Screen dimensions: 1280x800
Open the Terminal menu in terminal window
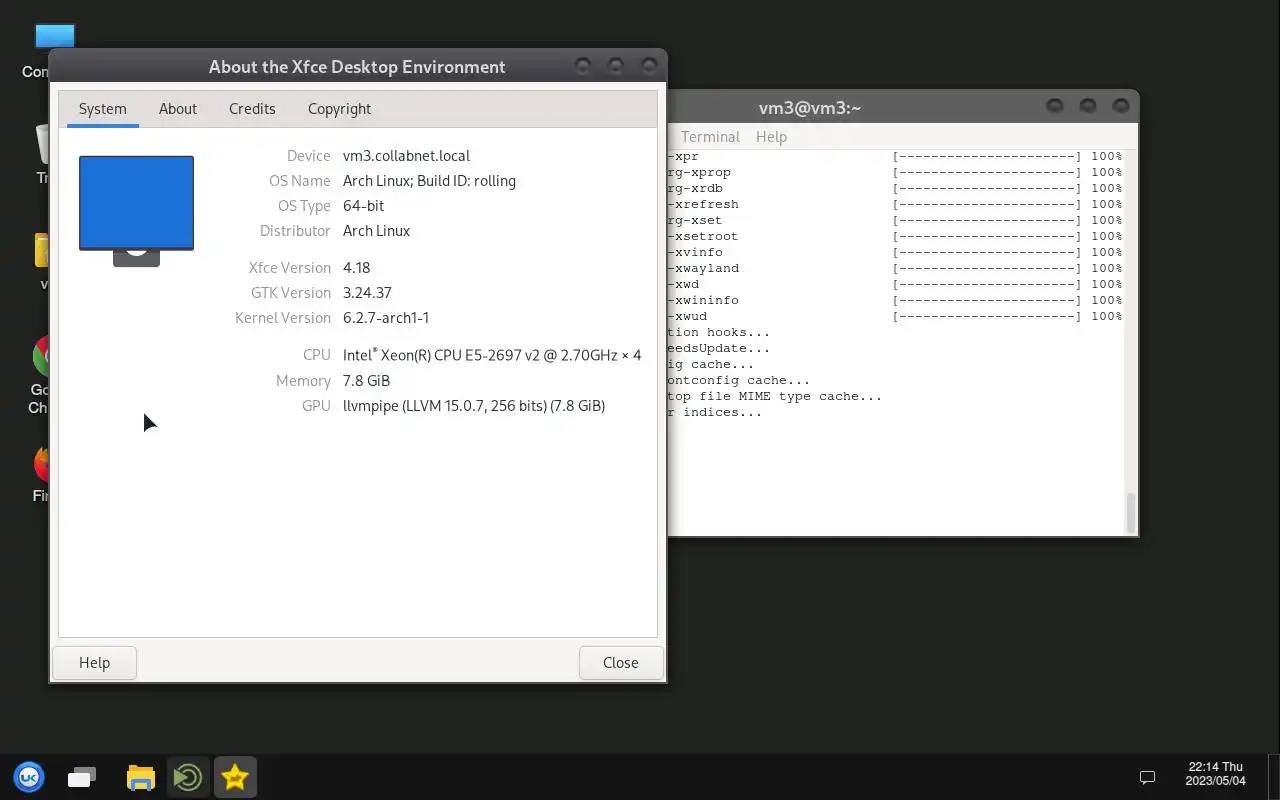[710, 137]
